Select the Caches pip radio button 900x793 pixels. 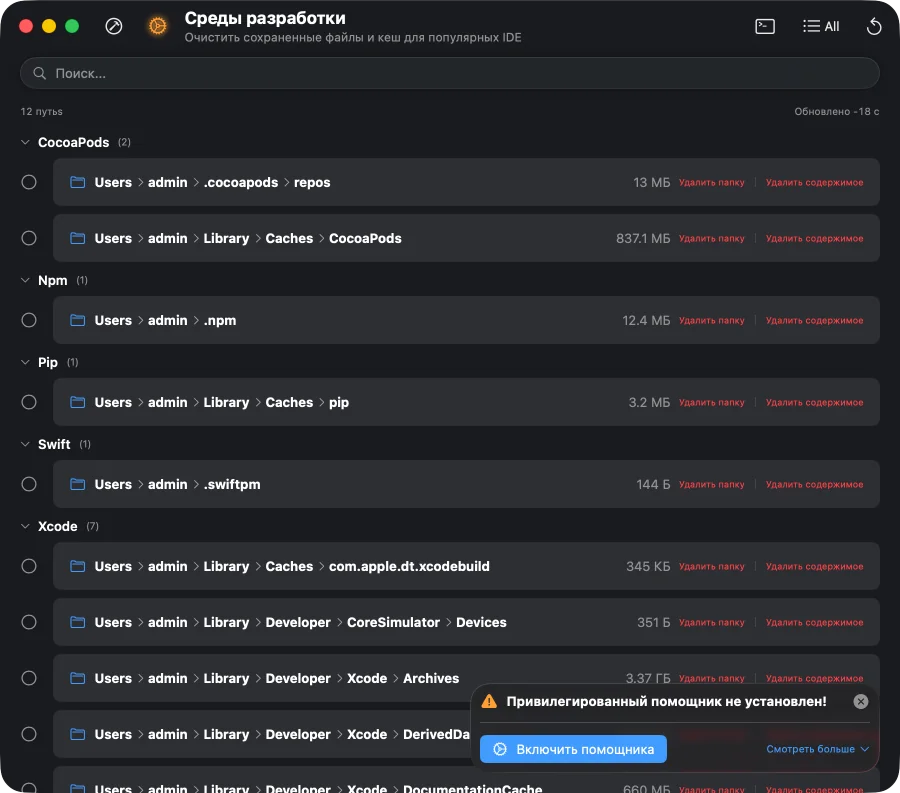point(29,402)
